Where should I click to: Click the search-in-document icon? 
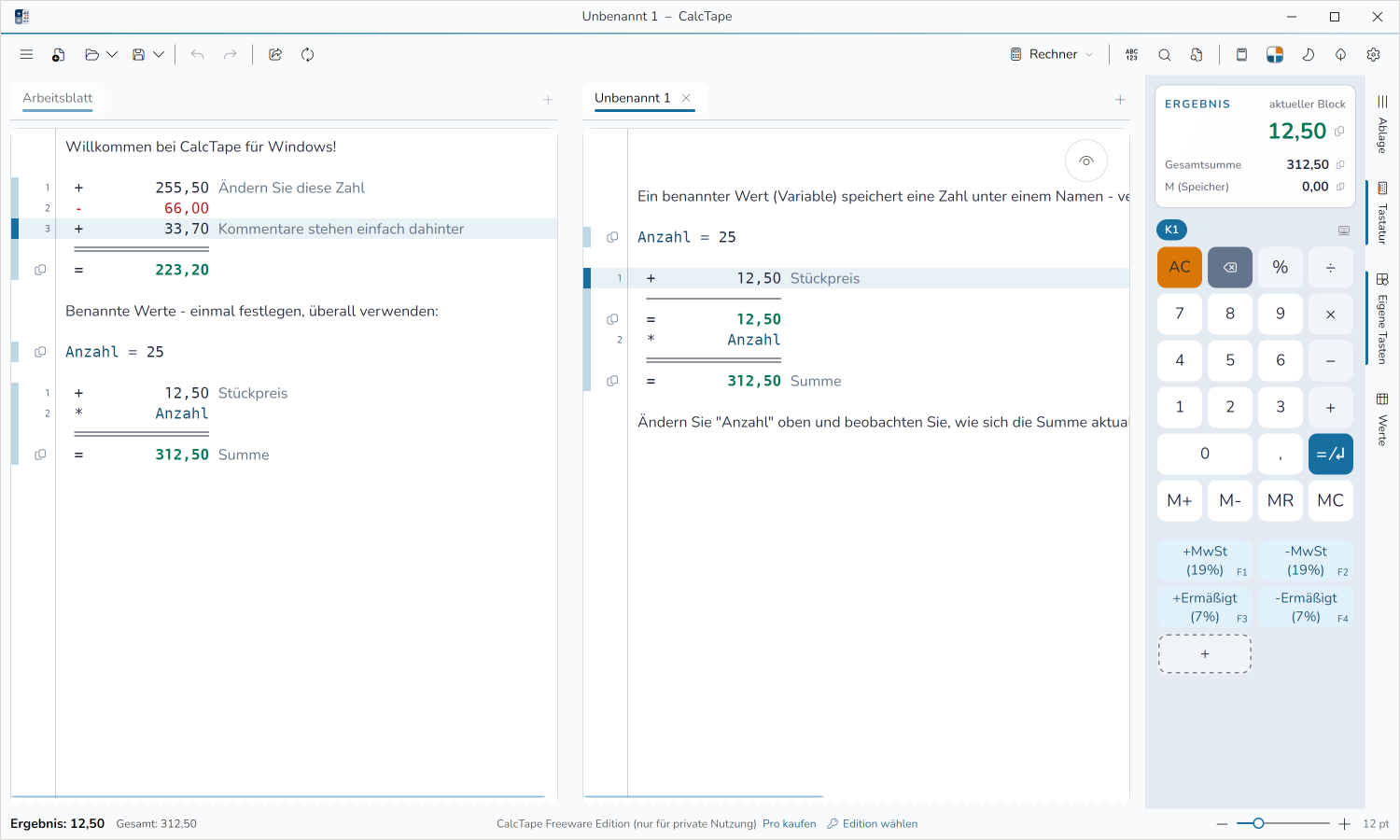1197,54
